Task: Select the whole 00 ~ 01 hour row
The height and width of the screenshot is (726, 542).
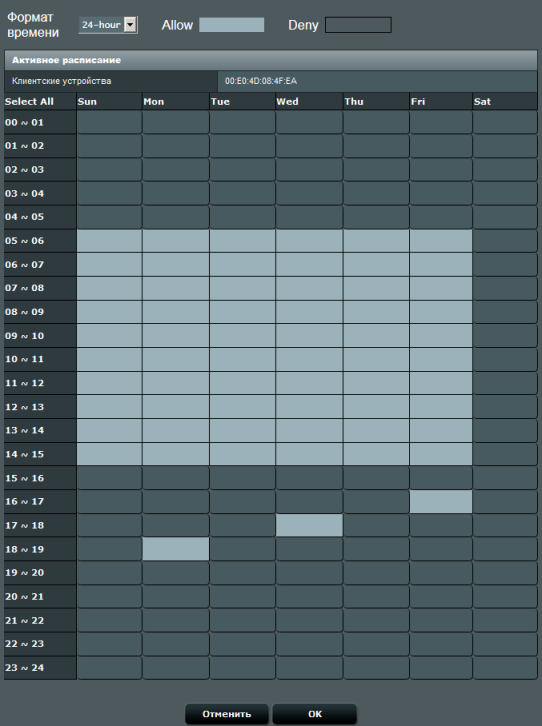Action: (40, 122)
